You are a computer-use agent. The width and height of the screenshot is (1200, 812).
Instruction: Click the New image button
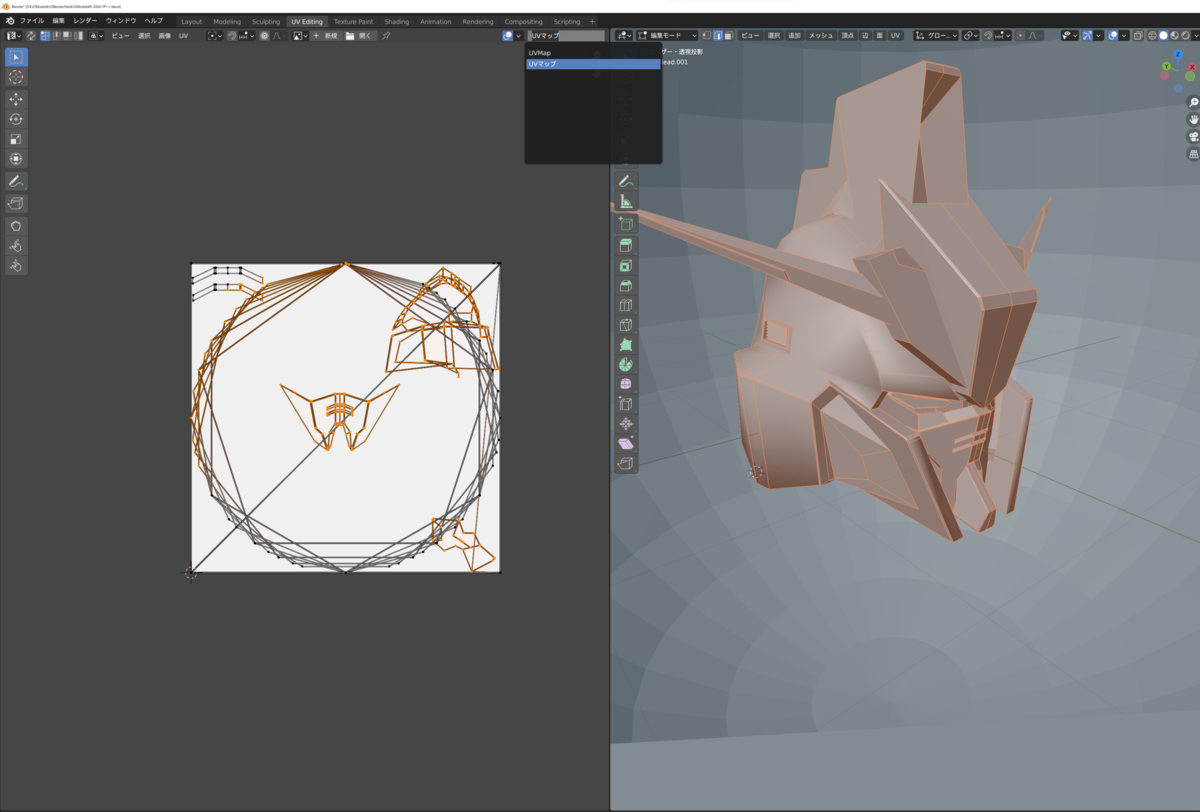click(324, 36)
